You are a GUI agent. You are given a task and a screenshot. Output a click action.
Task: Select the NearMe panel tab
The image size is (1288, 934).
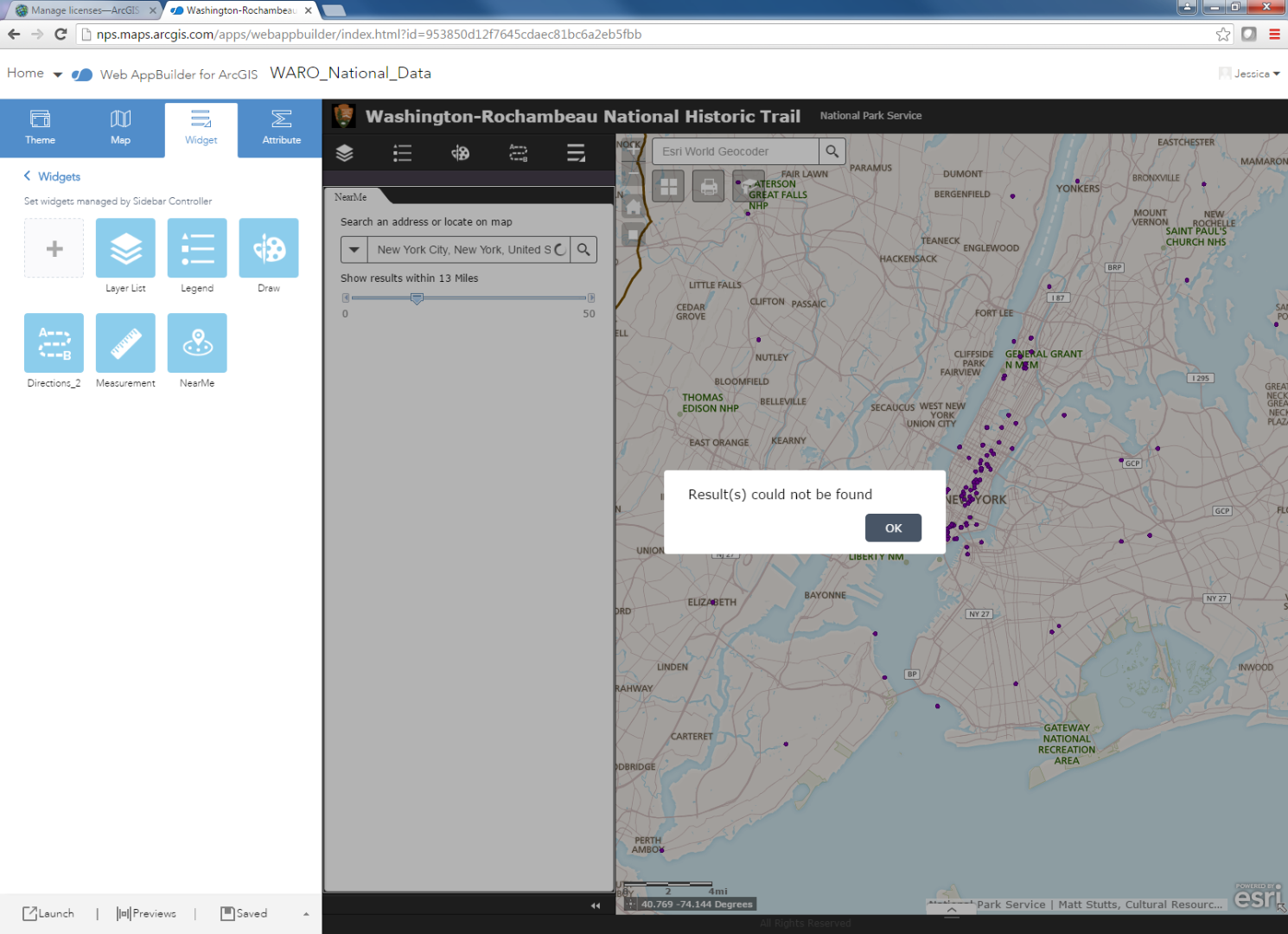pyautogui.click(x=351, y=197)
